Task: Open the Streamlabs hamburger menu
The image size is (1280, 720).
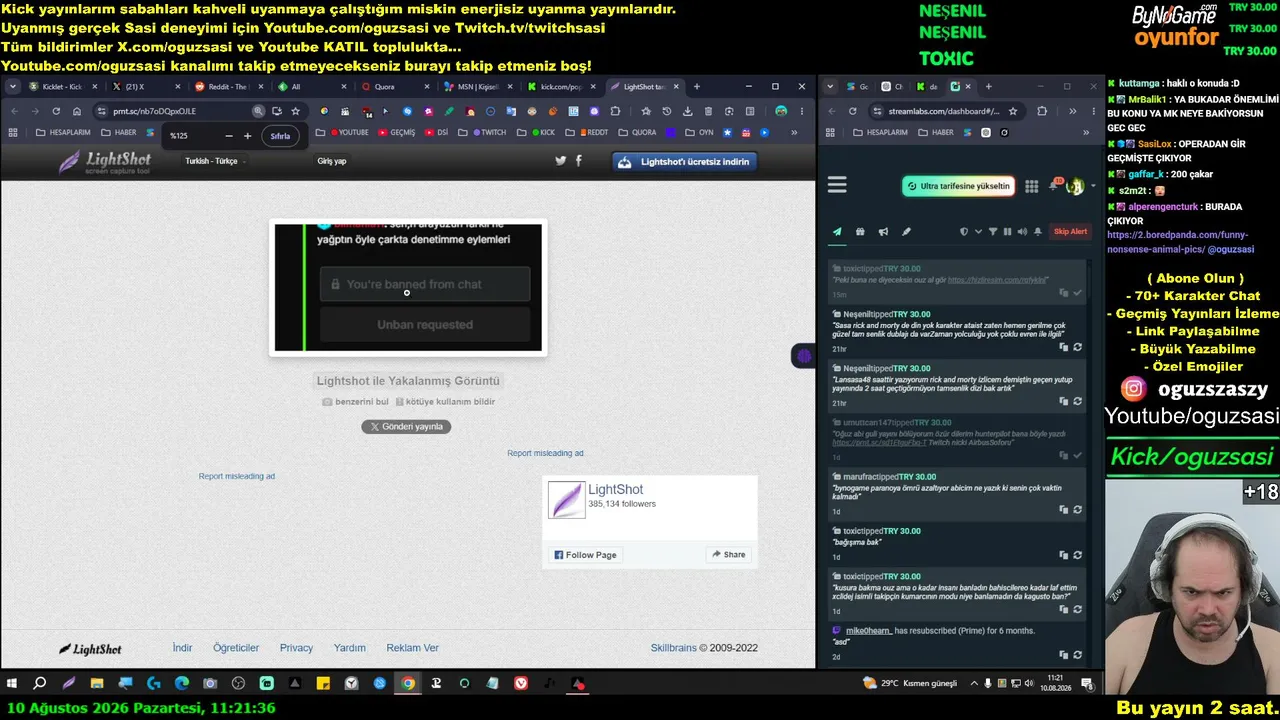Action: pyautogui.click(x=837, y=185)
